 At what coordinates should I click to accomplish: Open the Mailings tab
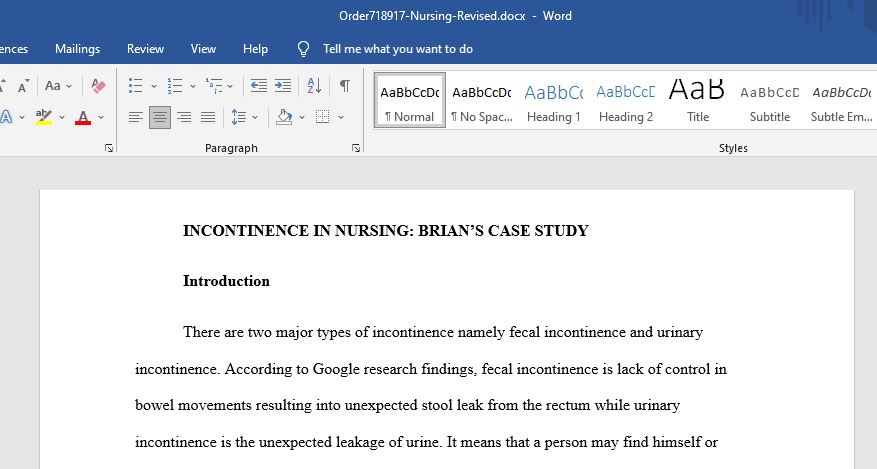click(77, 49)
